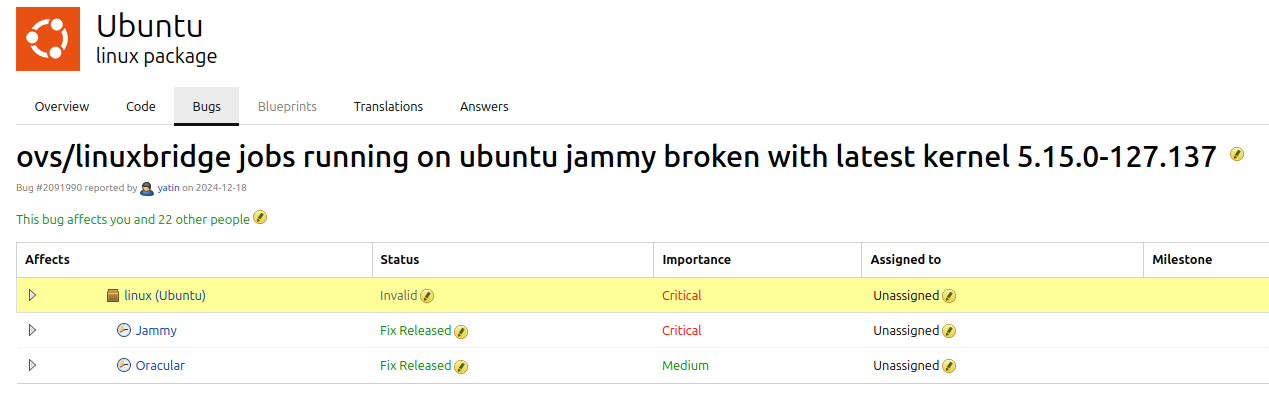Open the Code tab
The width and height of the screenshot is (1269, 399).
(141, 106)
